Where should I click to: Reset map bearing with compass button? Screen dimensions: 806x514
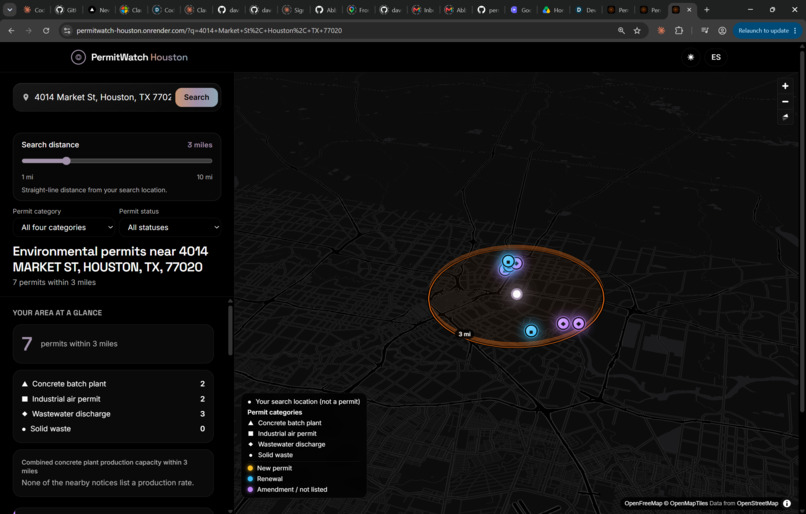tap(785, 117)
